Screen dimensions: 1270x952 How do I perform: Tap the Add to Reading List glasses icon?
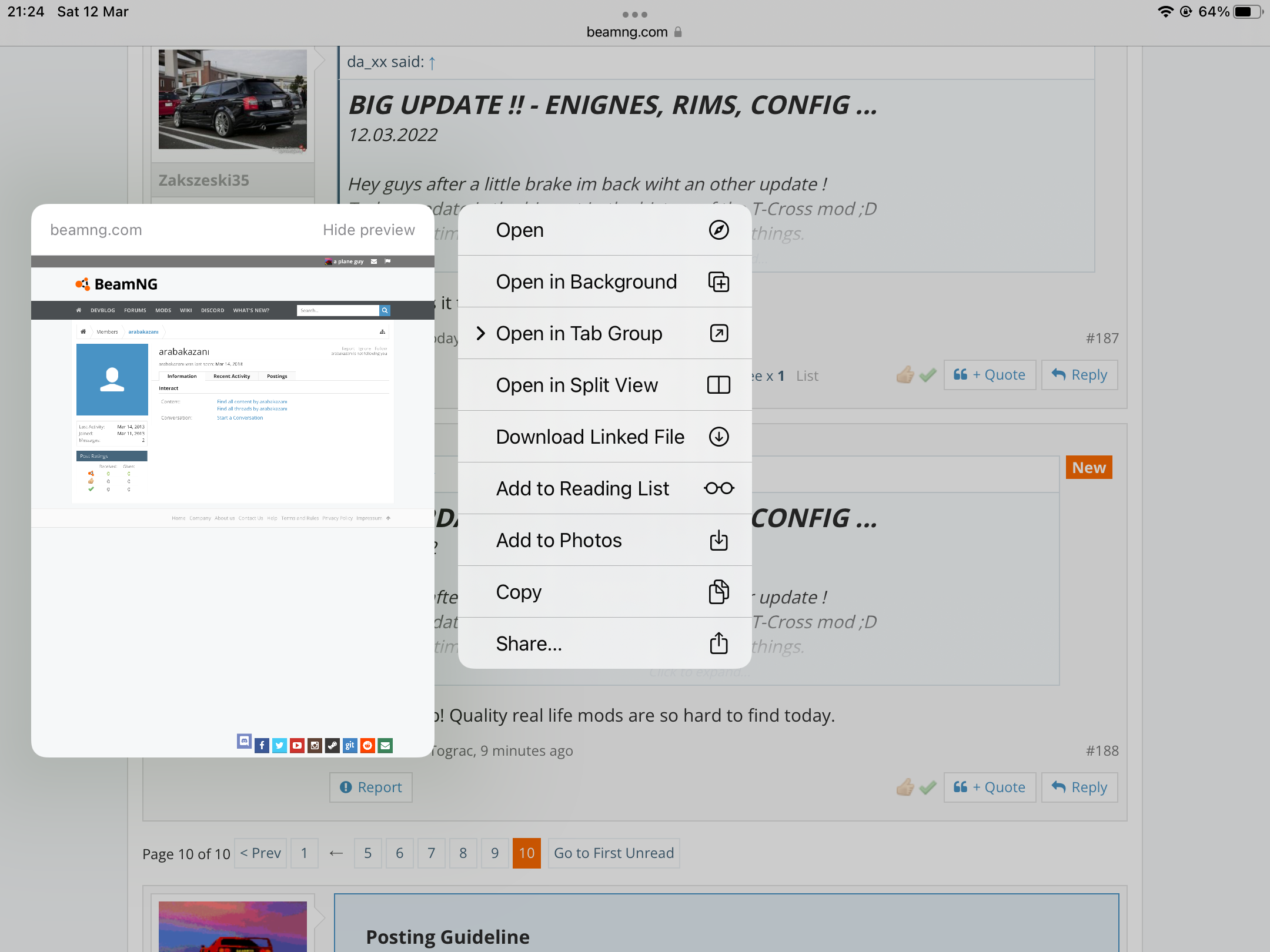tap(718, 488)
